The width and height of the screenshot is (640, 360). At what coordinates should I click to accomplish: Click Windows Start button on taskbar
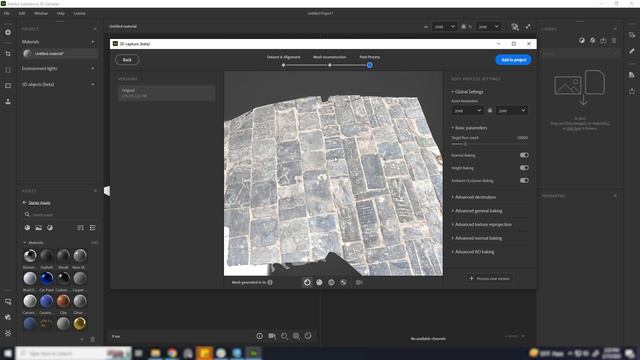[8, 353]
